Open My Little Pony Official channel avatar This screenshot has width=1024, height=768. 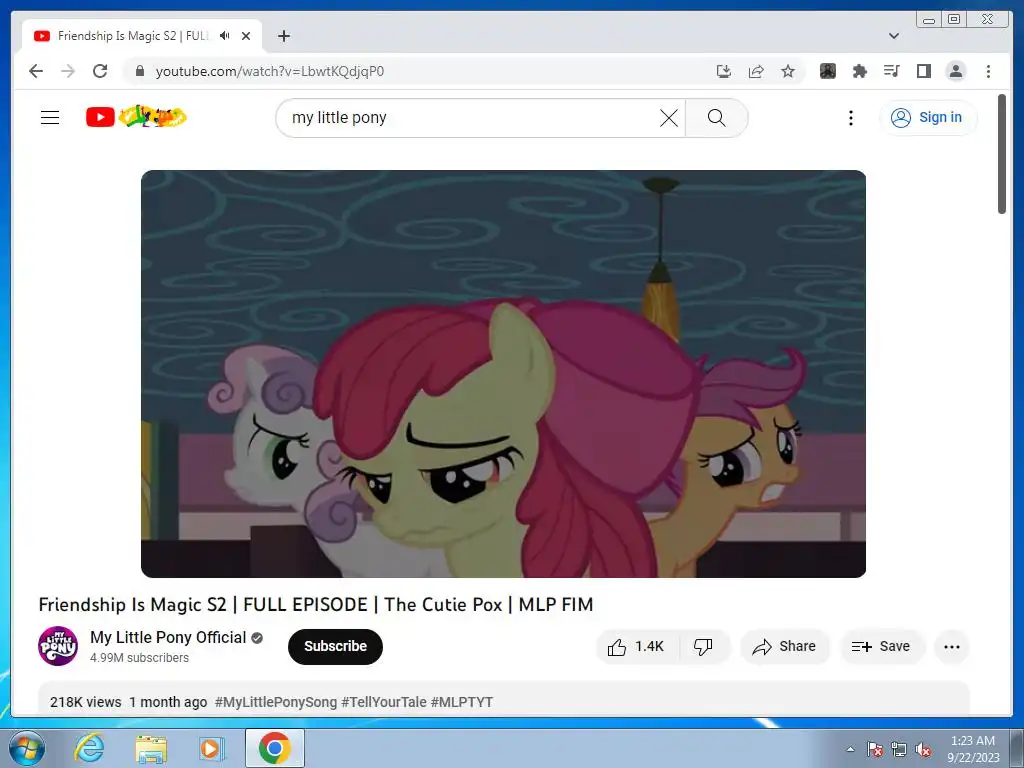coord(58,646)
